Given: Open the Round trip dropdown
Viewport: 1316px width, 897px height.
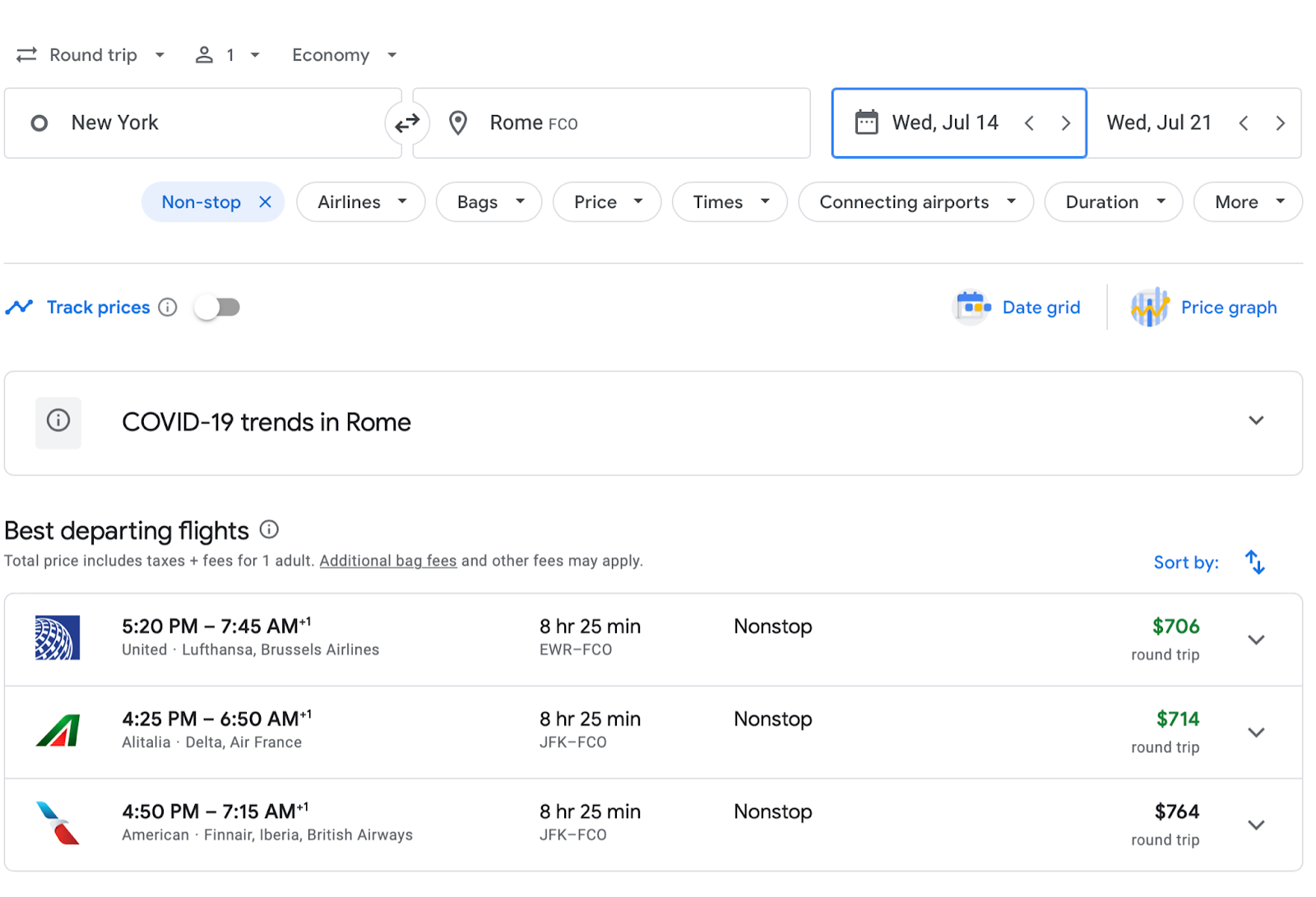Looking at the screenshot, I should pos(91,55).
